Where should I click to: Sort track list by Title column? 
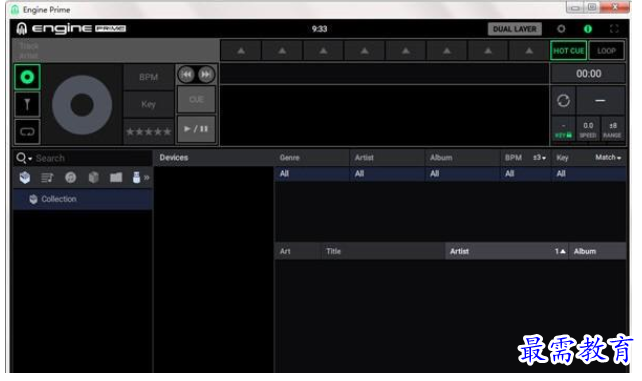[x=383, y=251]
